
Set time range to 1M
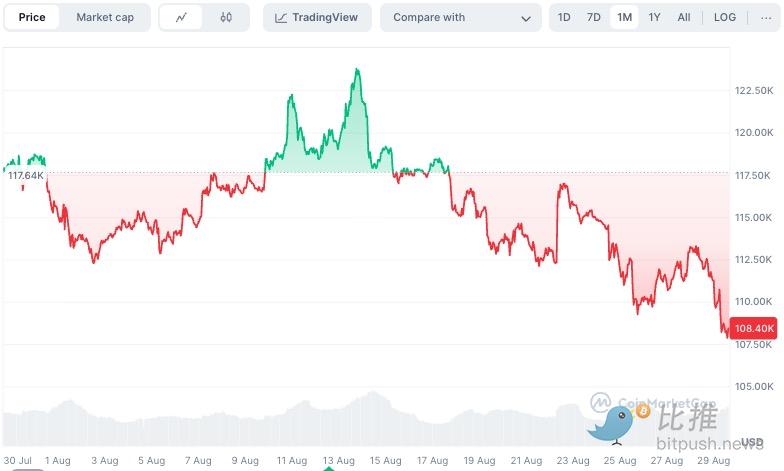click(624, 17)
